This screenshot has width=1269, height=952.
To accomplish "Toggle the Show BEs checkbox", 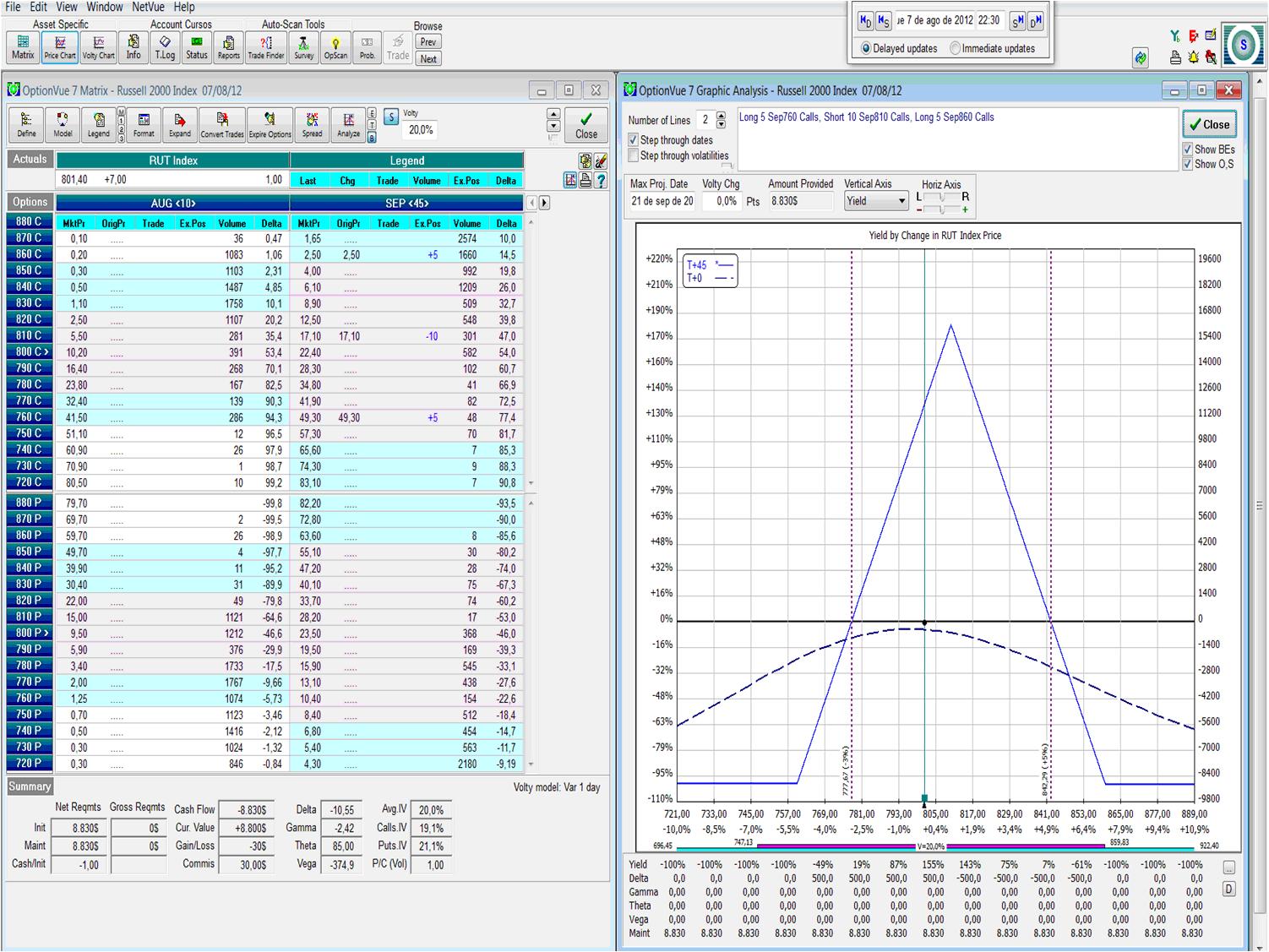I will (1187, 150).
